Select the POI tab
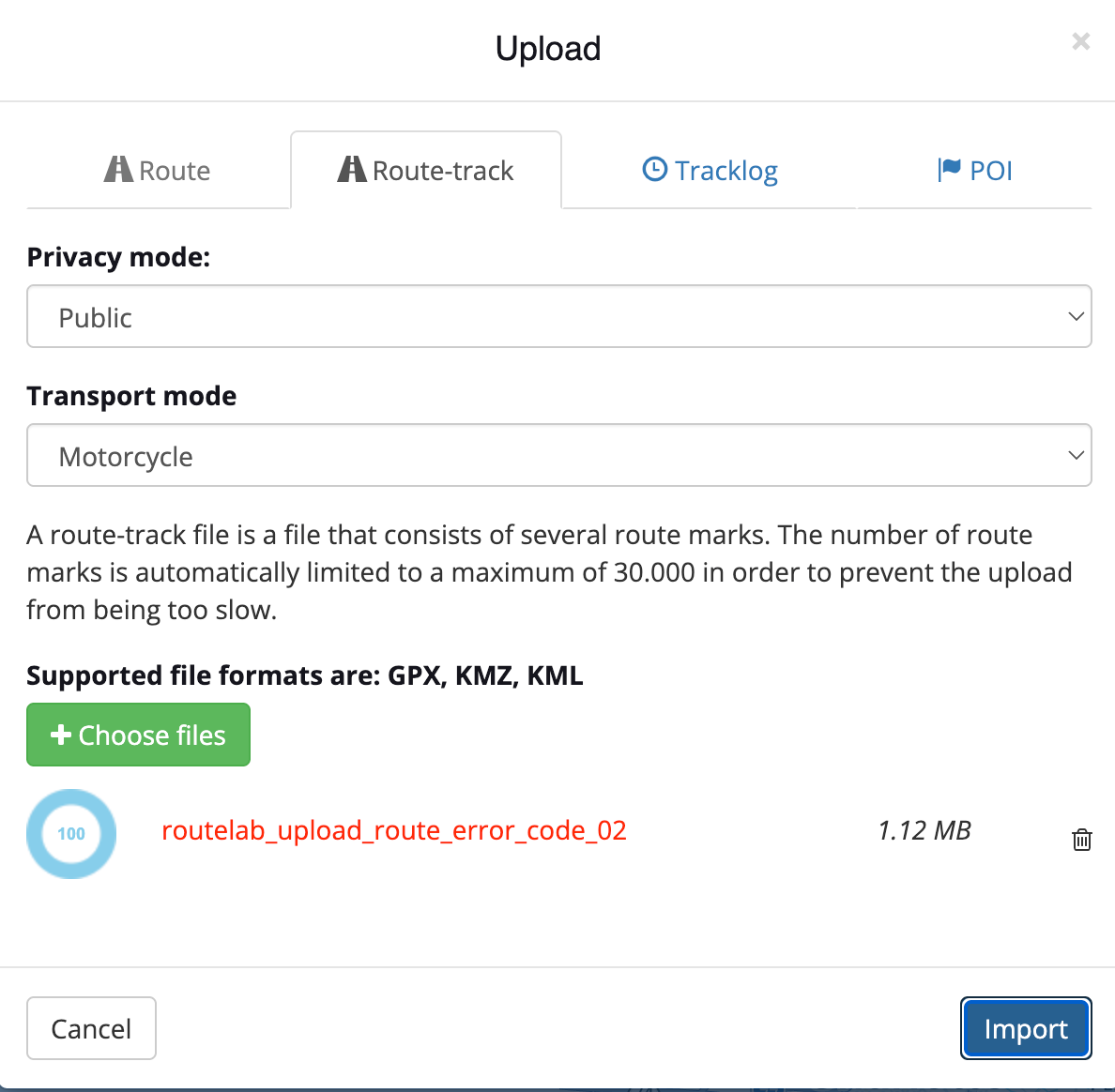Viewport: 1115px width, 1092px height. coord(975,171)
